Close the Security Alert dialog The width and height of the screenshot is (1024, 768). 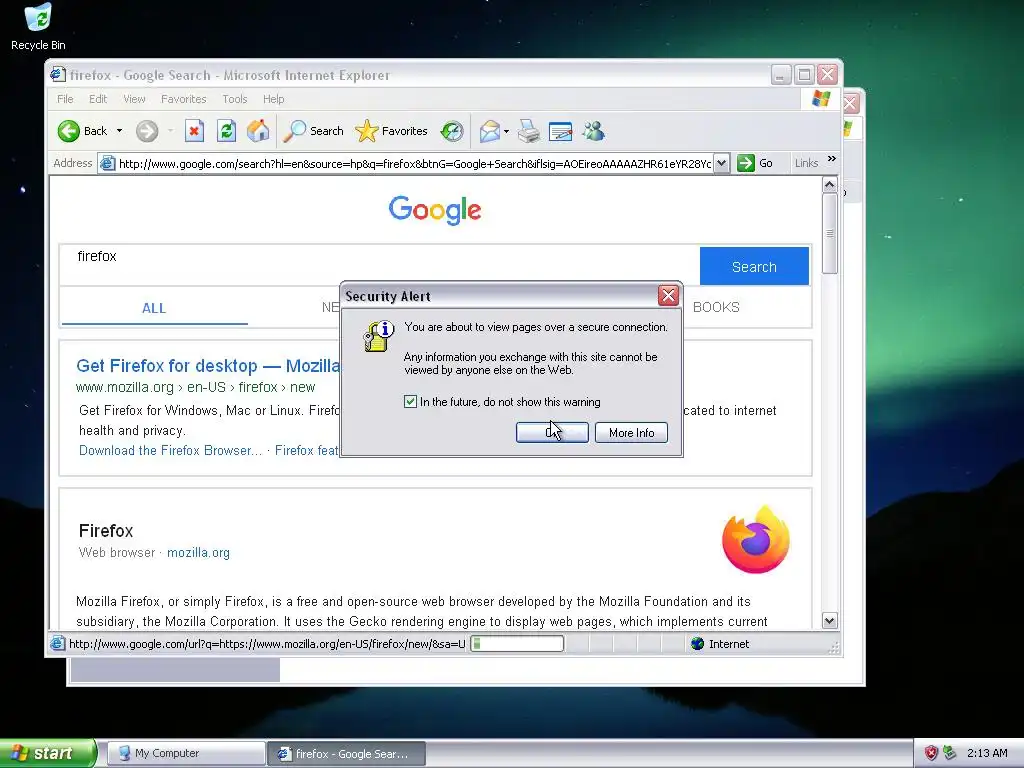click(x=668, y=296)
